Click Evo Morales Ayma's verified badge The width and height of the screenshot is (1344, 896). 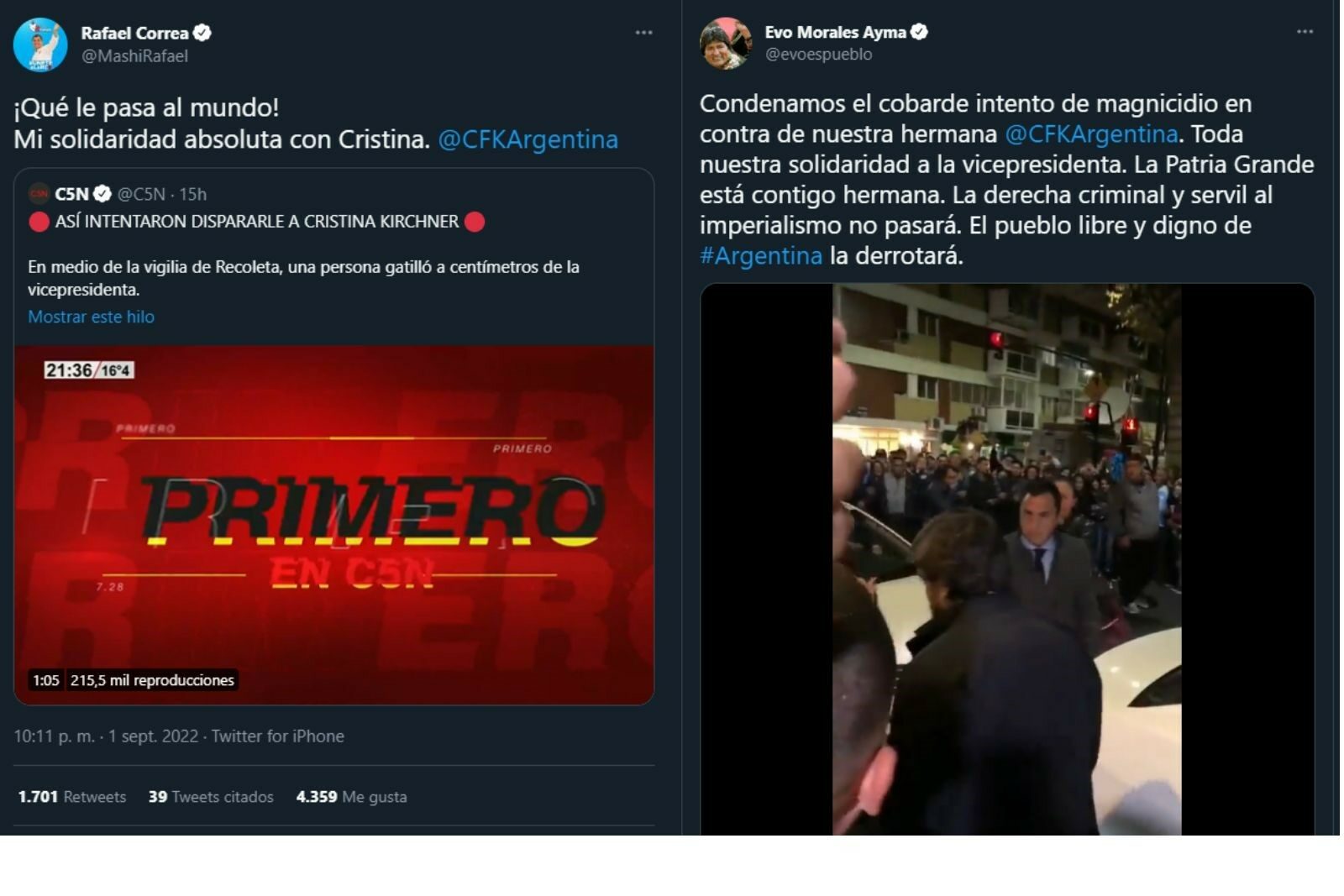919,32
